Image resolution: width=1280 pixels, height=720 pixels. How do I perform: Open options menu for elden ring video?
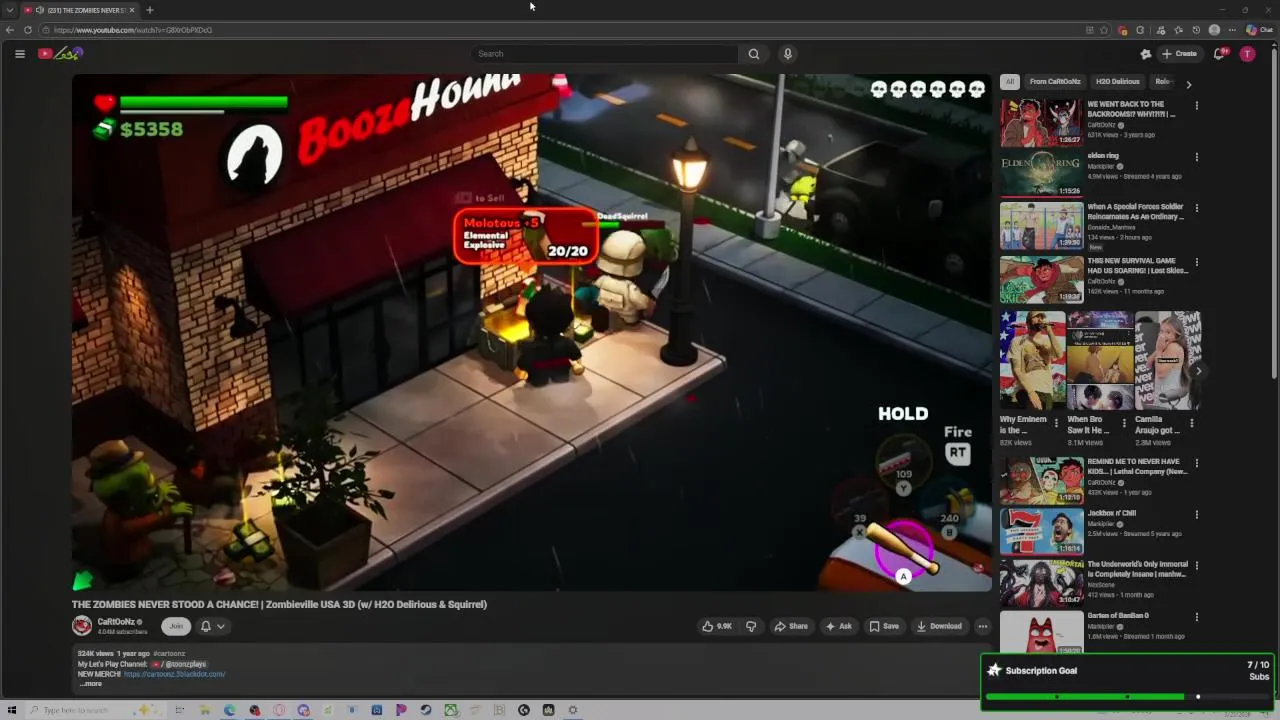(1196, 157)
